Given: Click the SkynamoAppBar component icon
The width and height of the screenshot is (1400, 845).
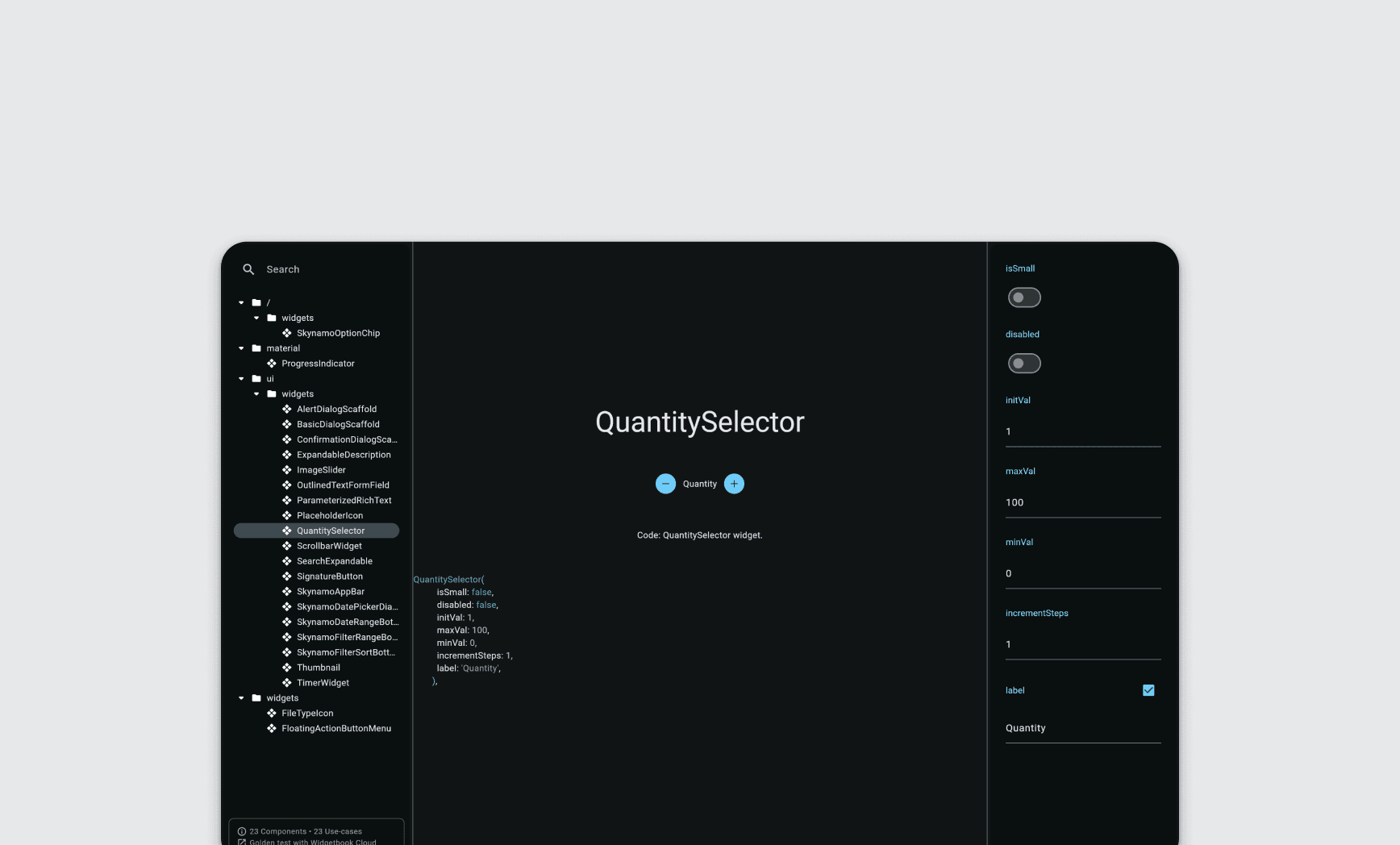Looking at the screenshot, I should (x=286, y=591).
